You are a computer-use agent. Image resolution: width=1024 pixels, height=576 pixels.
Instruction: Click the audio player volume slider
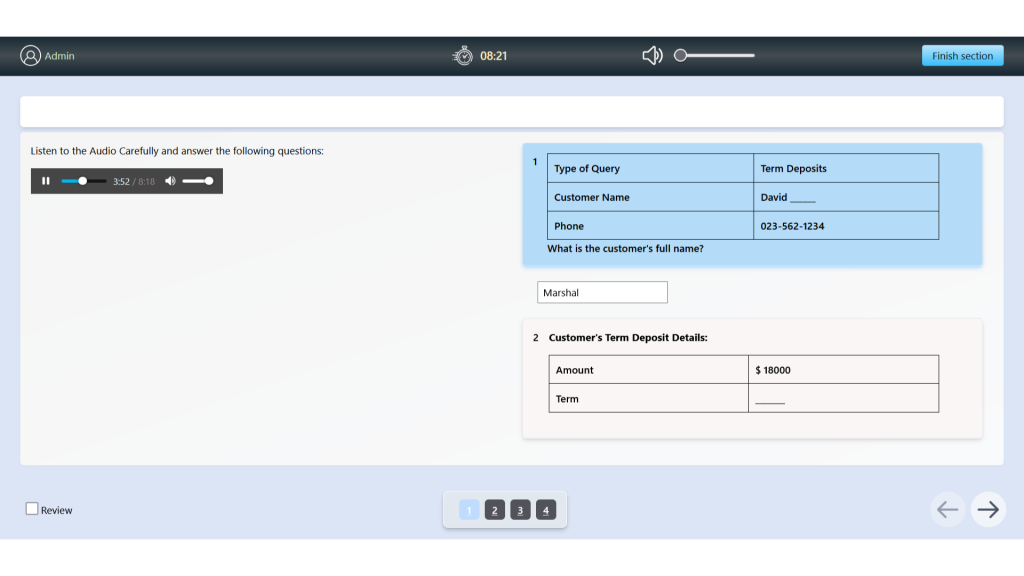(199, 181)
